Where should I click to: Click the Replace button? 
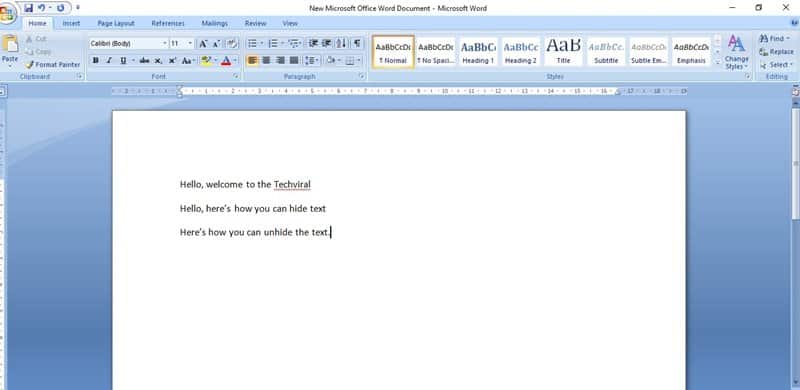(776, 52)
